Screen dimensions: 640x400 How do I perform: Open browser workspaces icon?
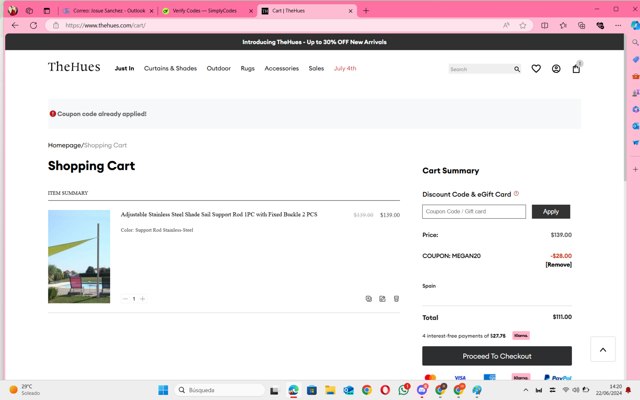point(29,11)
